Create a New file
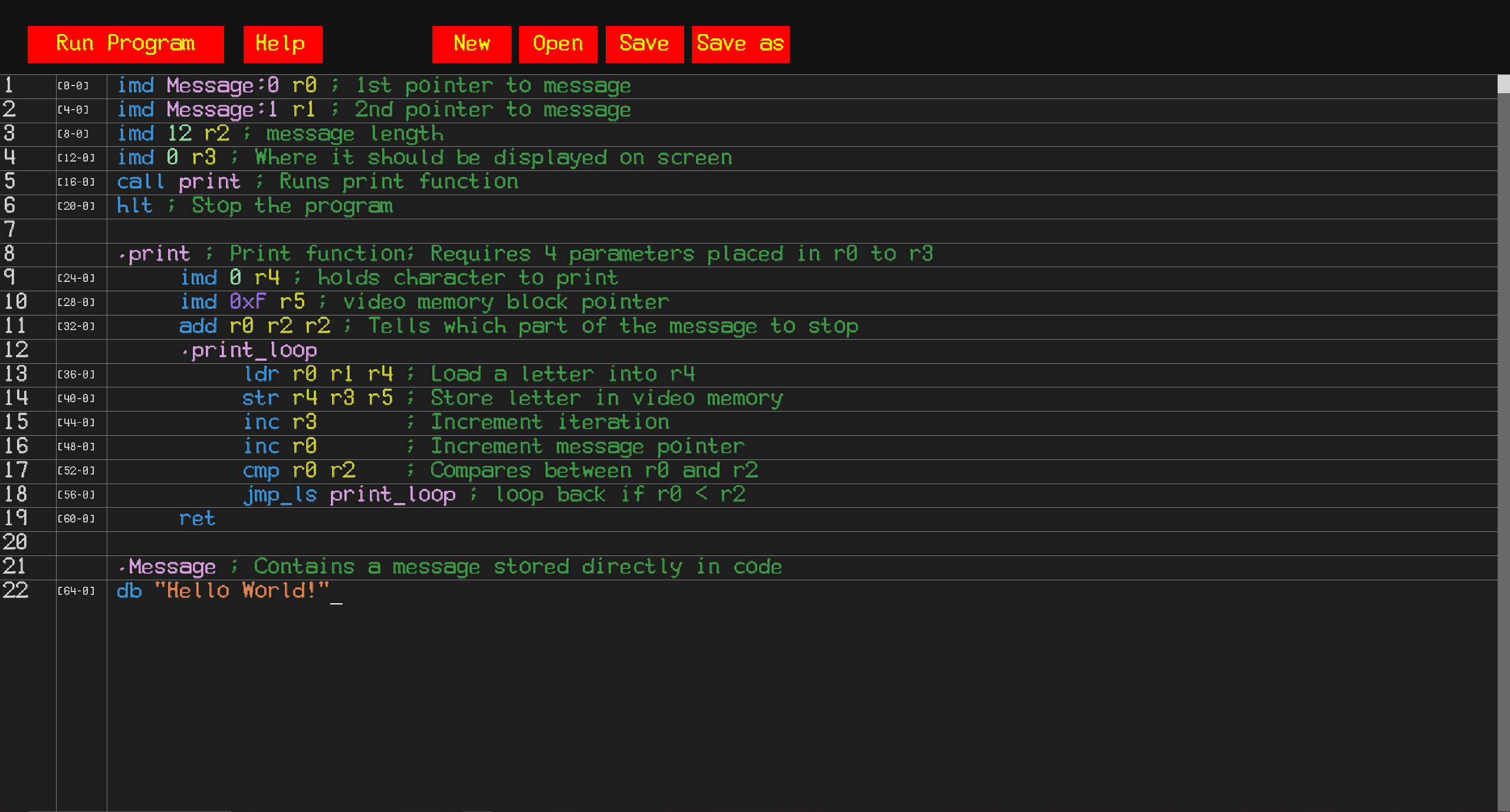1510x812 pixels. (471, 44)
